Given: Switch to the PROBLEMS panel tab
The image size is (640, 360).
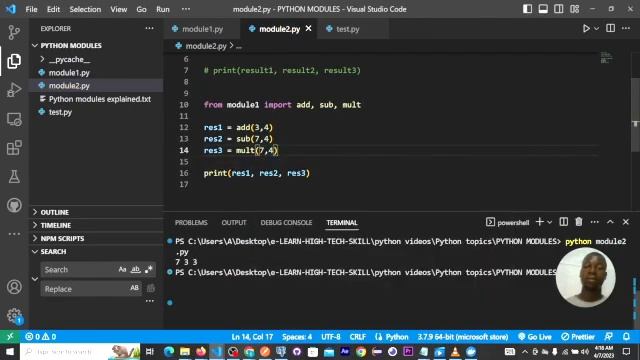Looking at the screenshot, I should point(191,222).
